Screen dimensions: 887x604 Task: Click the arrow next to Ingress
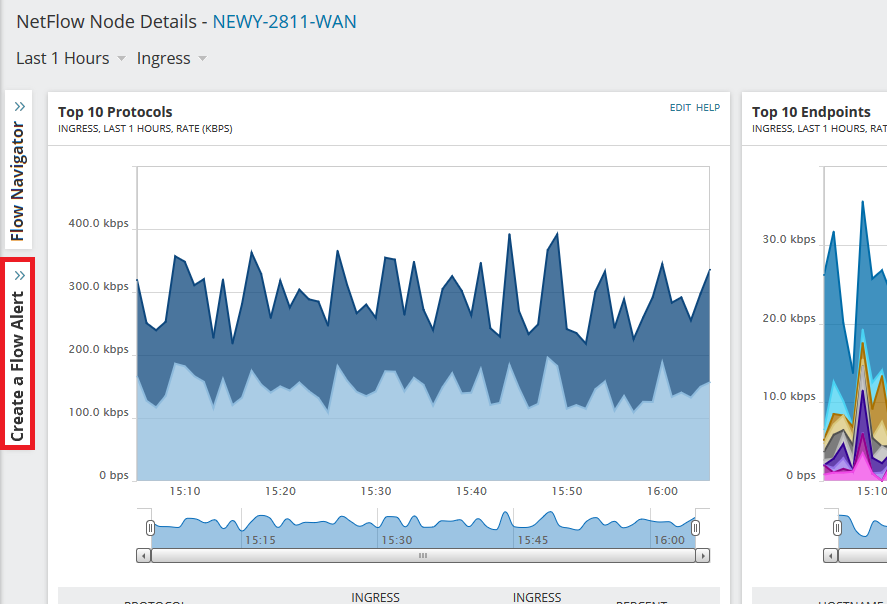tap(203, 59)
